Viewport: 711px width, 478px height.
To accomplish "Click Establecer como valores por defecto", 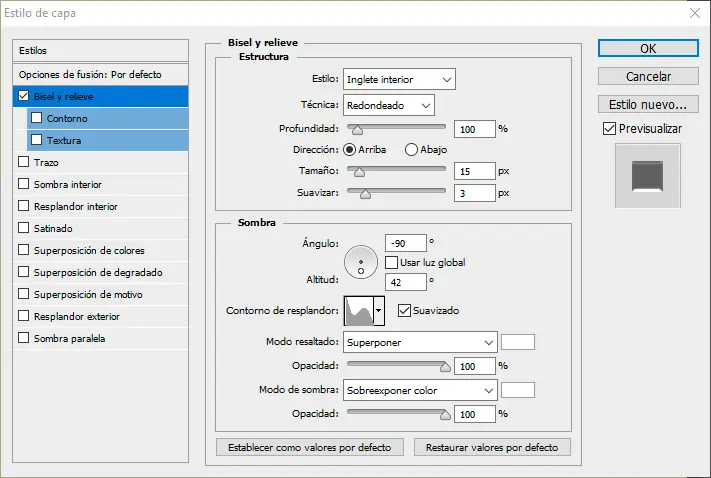I will [x=310, y=447].
